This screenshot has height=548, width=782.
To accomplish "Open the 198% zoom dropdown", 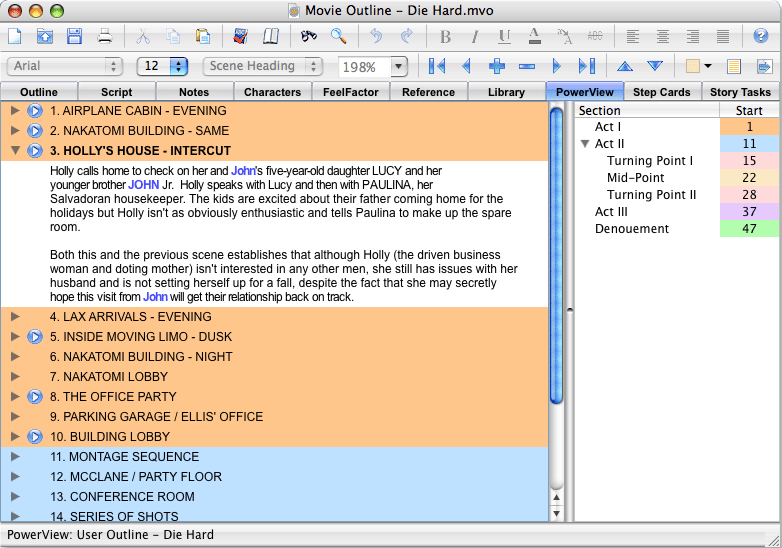I will pyautogui.click(x=398, y=66).
